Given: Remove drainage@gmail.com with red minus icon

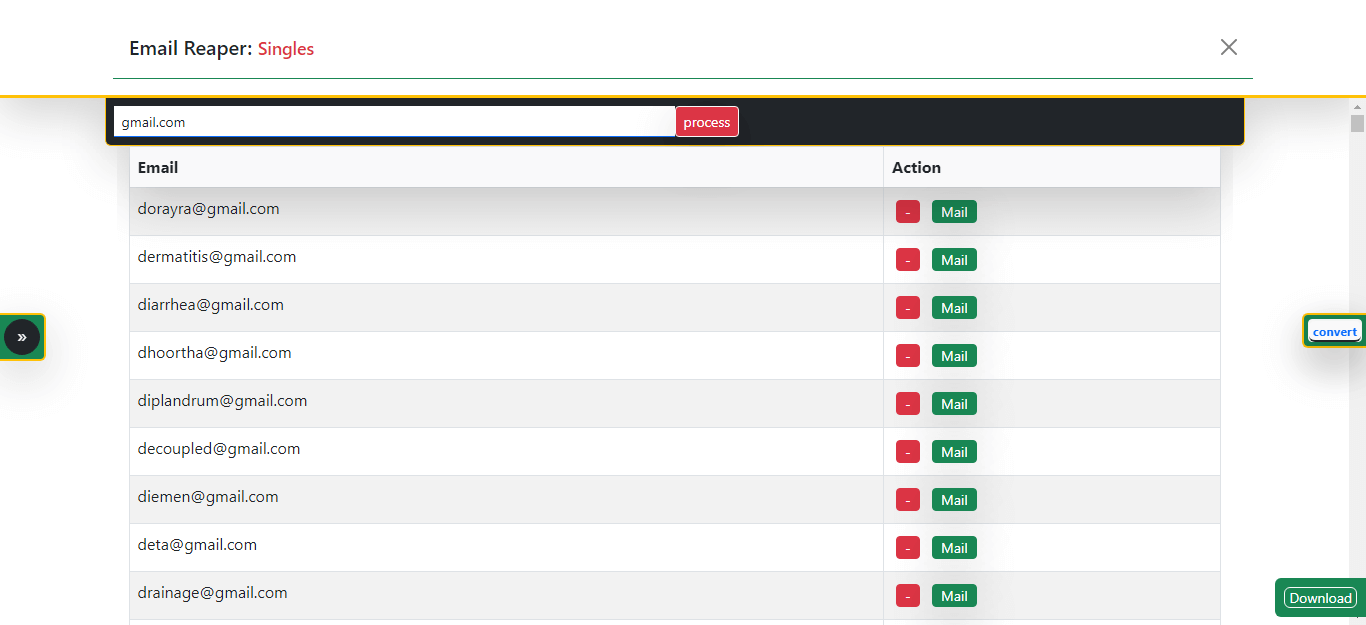Looking at the screenshot, I should (907, 596).
